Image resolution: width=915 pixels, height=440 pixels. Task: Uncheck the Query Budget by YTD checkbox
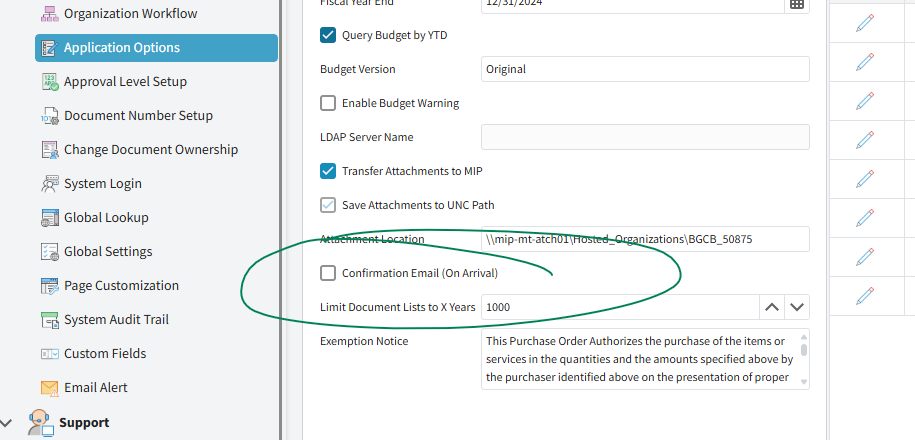(328, 36)
